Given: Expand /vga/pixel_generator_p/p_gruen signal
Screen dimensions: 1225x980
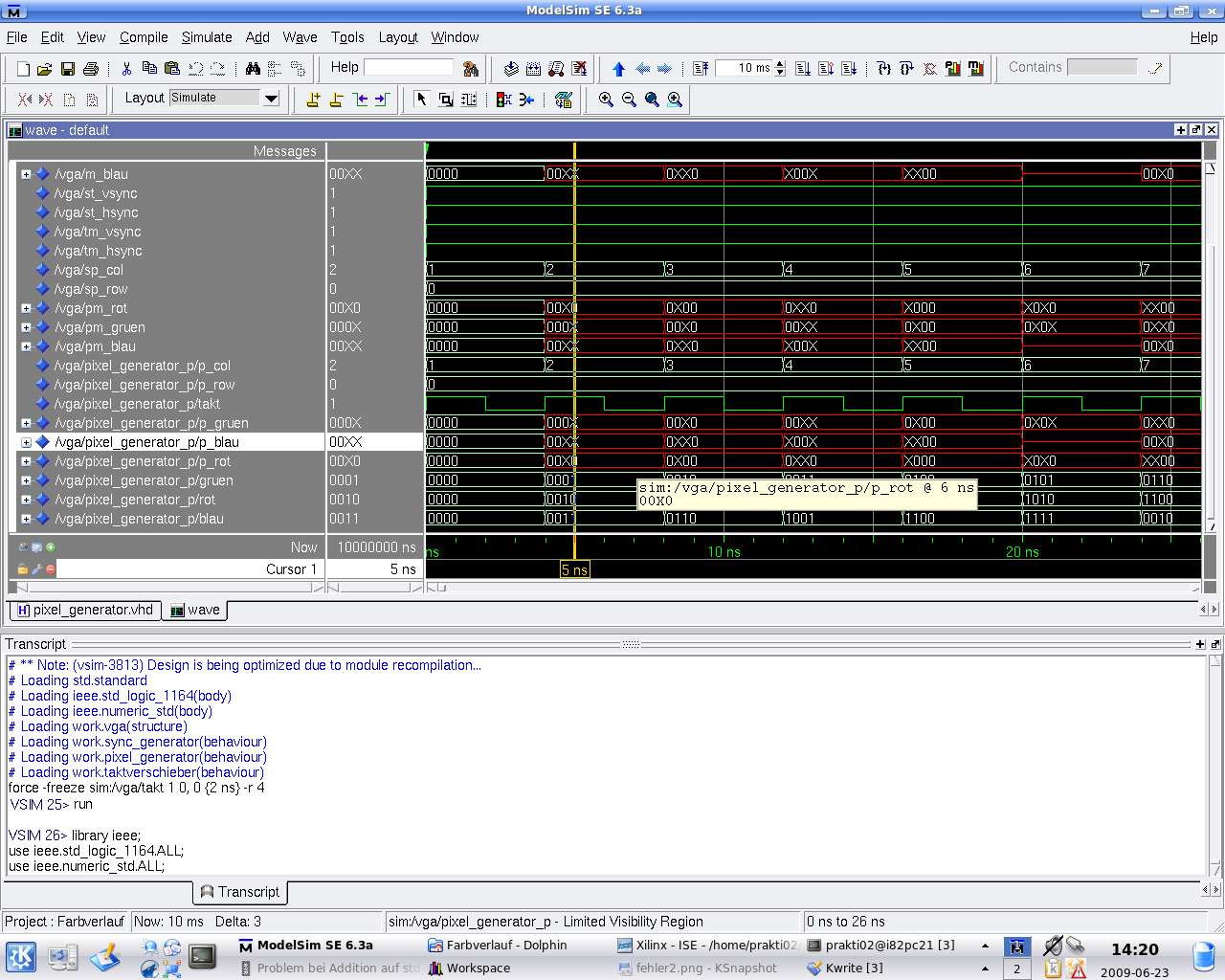Looking at the screenshot, I should [x=26, y=423].
